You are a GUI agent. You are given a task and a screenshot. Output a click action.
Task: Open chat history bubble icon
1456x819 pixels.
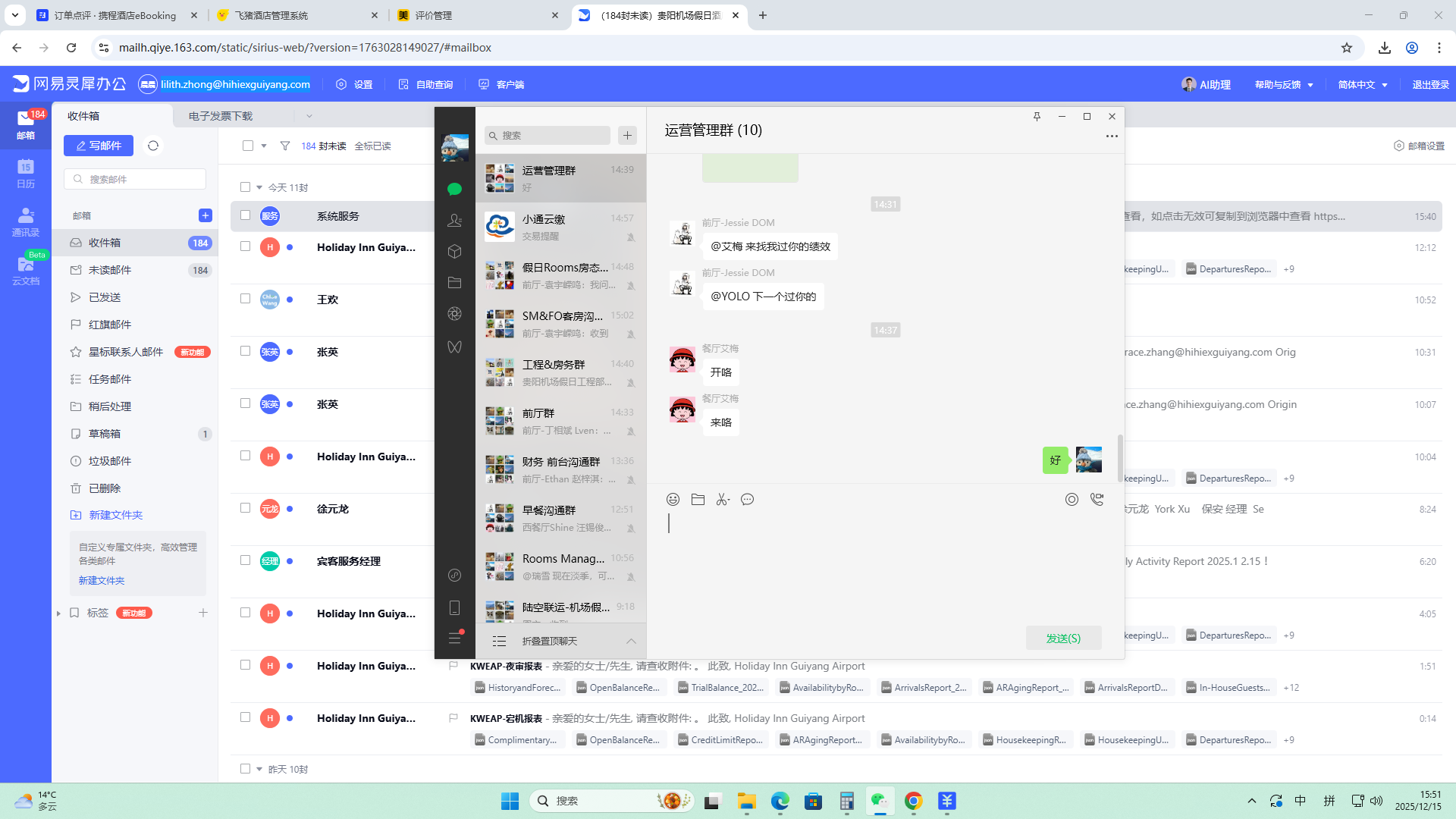click(747, 499)
